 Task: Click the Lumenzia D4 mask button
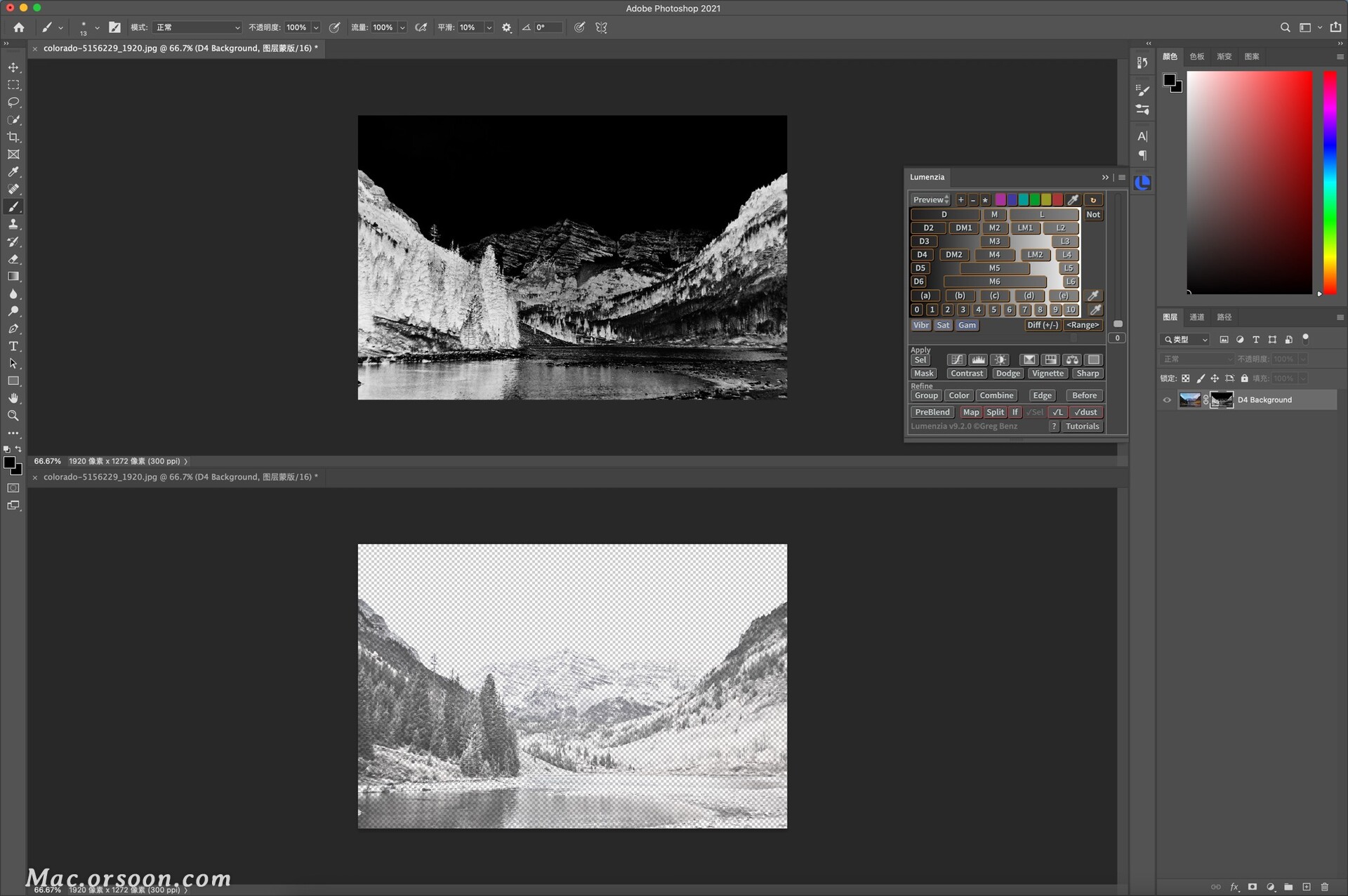[922, 255]
